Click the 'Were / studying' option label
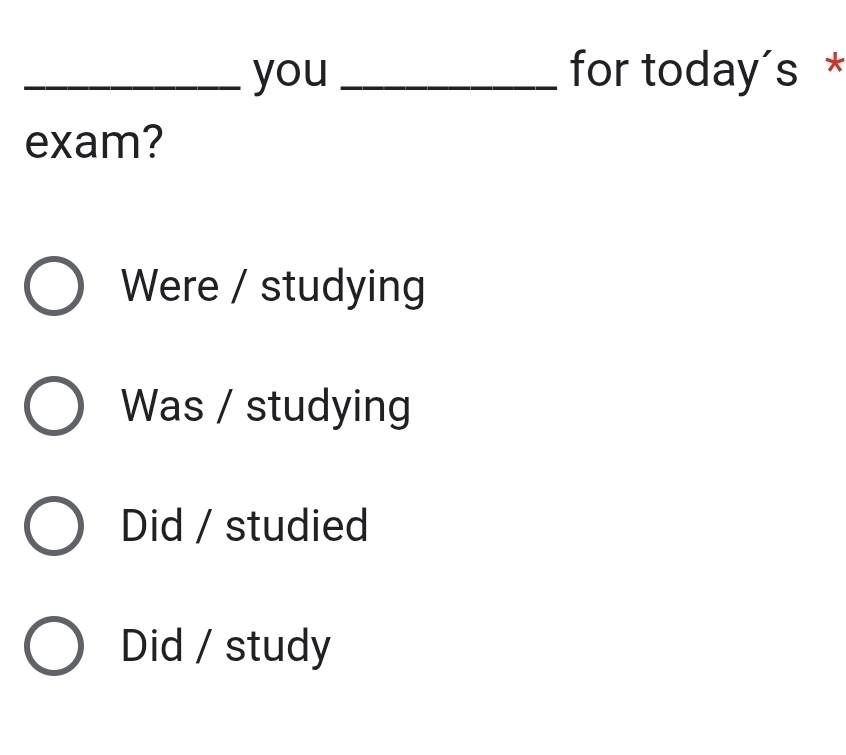846x755 pixels. pyautogui.click(x=273, y=287)
